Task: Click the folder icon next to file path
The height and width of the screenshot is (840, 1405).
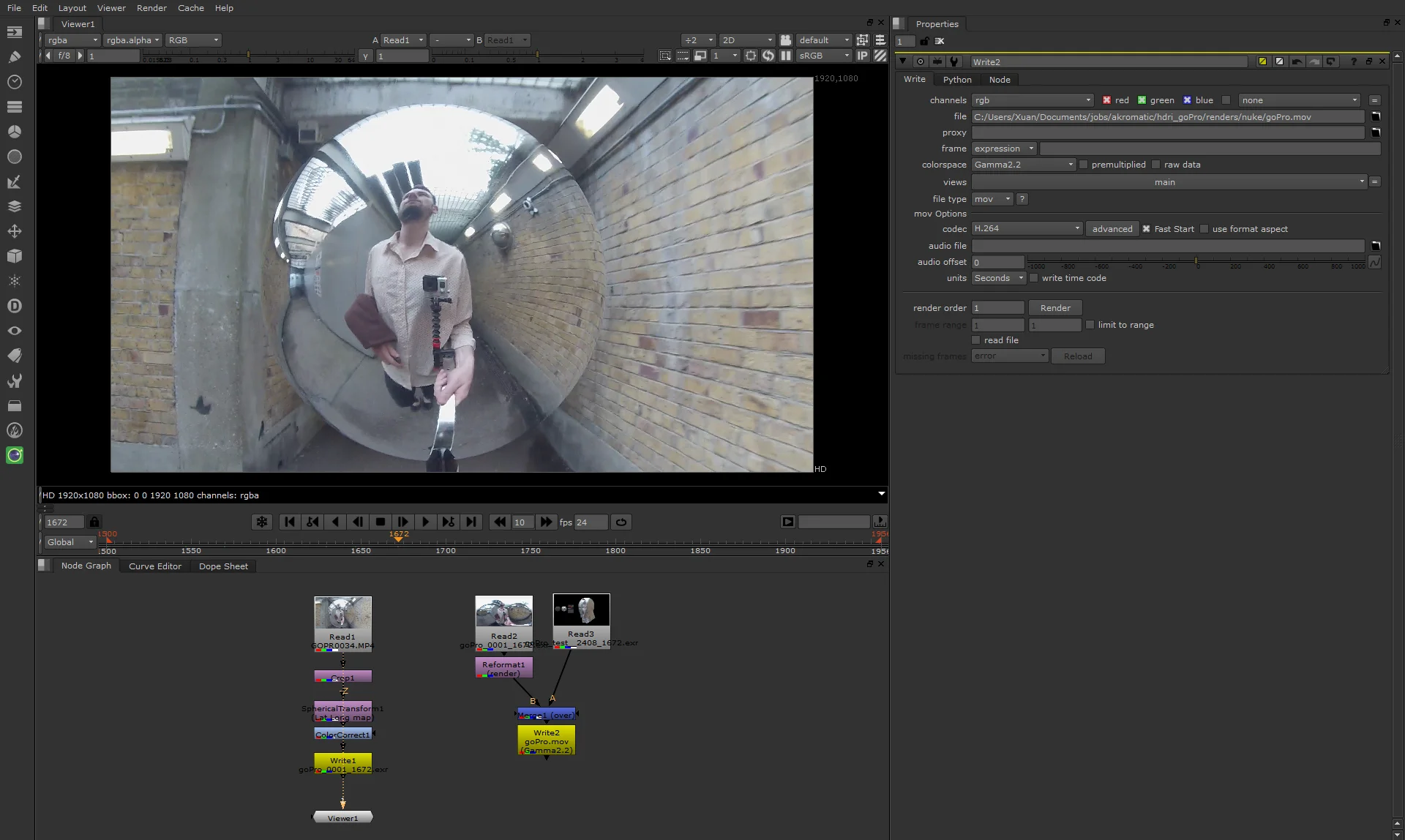Action: (1375, 117)
